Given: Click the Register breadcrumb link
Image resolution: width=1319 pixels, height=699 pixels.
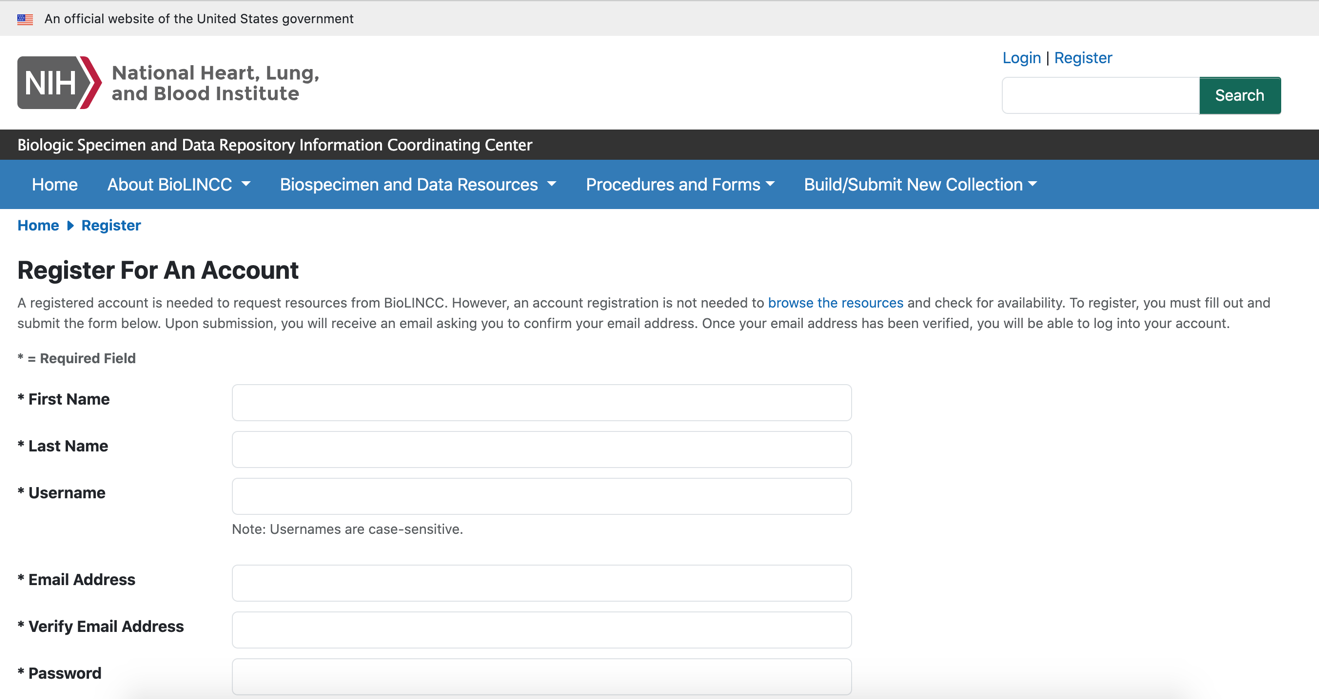Looking at the screenshot, I should [111, 226].
